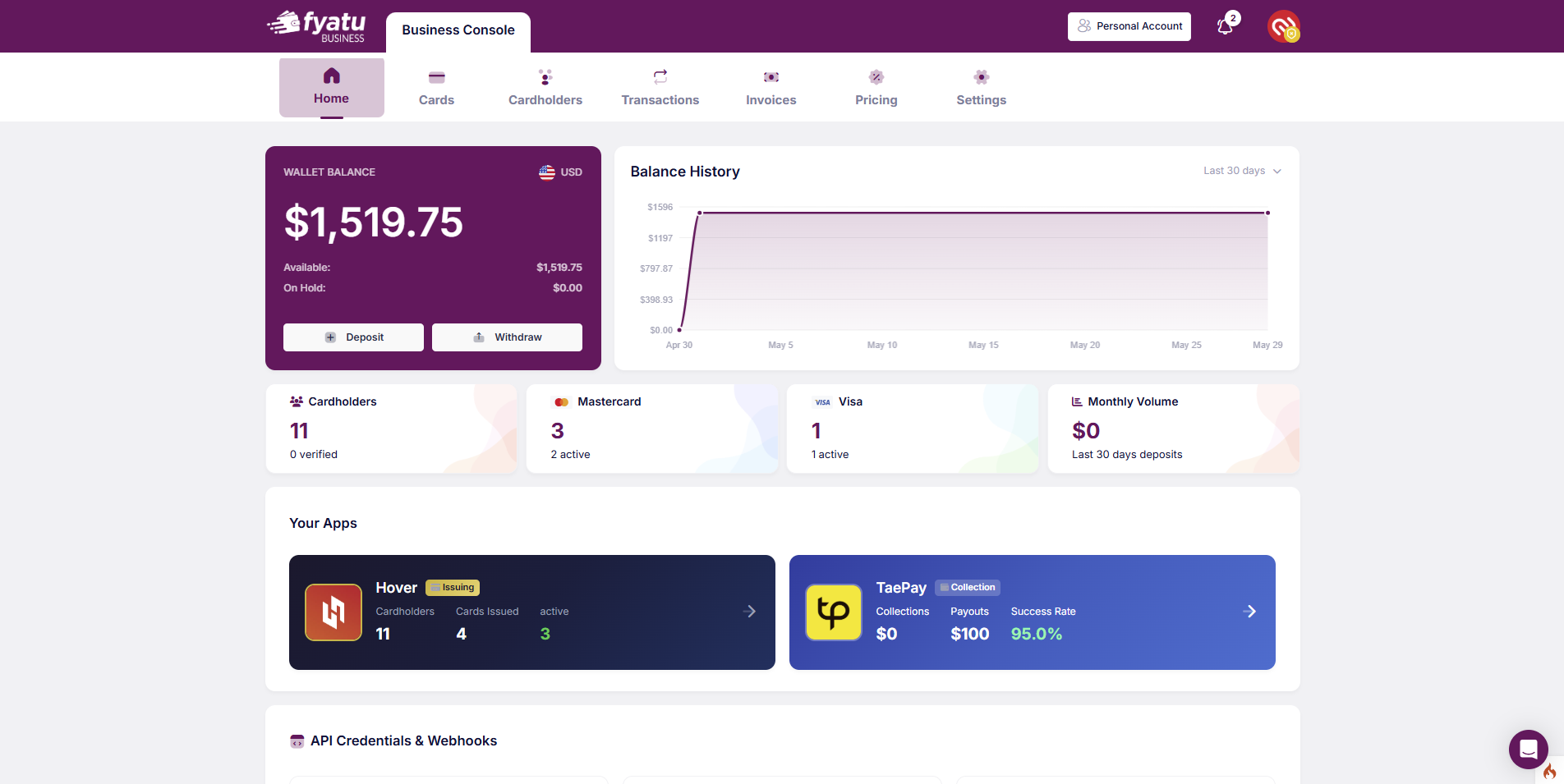Open the live chat support bubble
This screenshot has height=784, width=1564.
coord(1528,749)
